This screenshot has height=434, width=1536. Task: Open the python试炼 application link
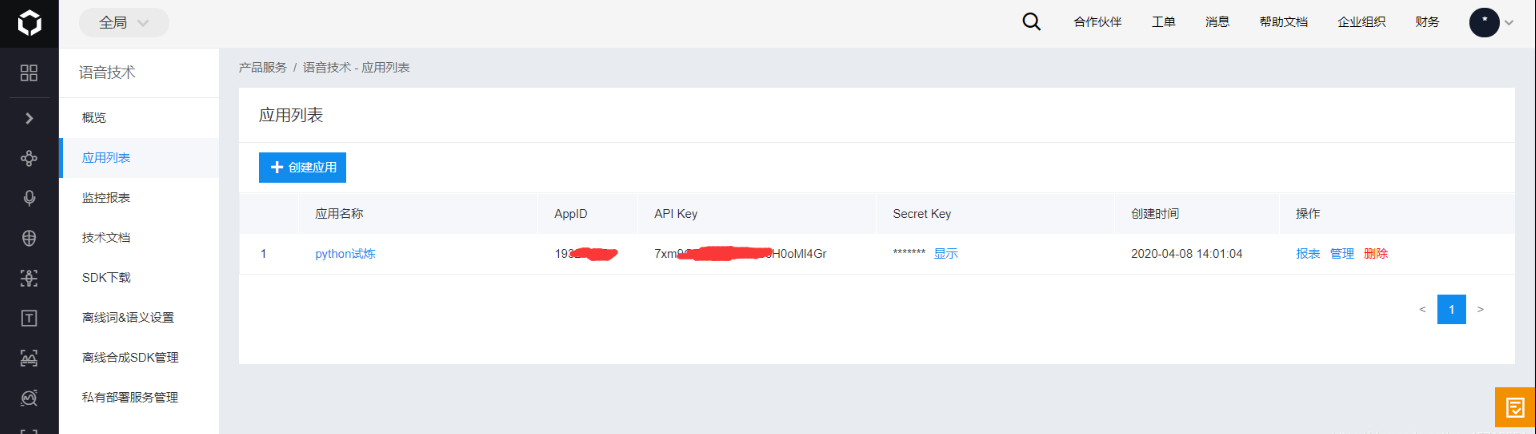tap(345, 254)
